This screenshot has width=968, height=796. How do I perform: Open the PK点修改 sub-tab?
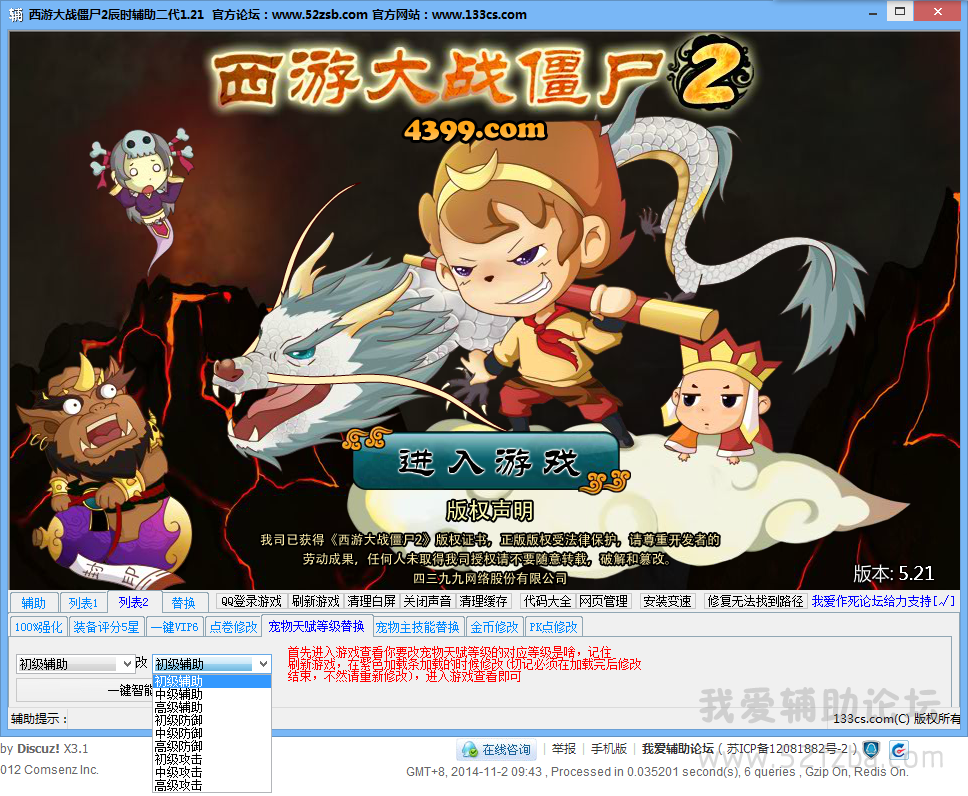(553, 627)
